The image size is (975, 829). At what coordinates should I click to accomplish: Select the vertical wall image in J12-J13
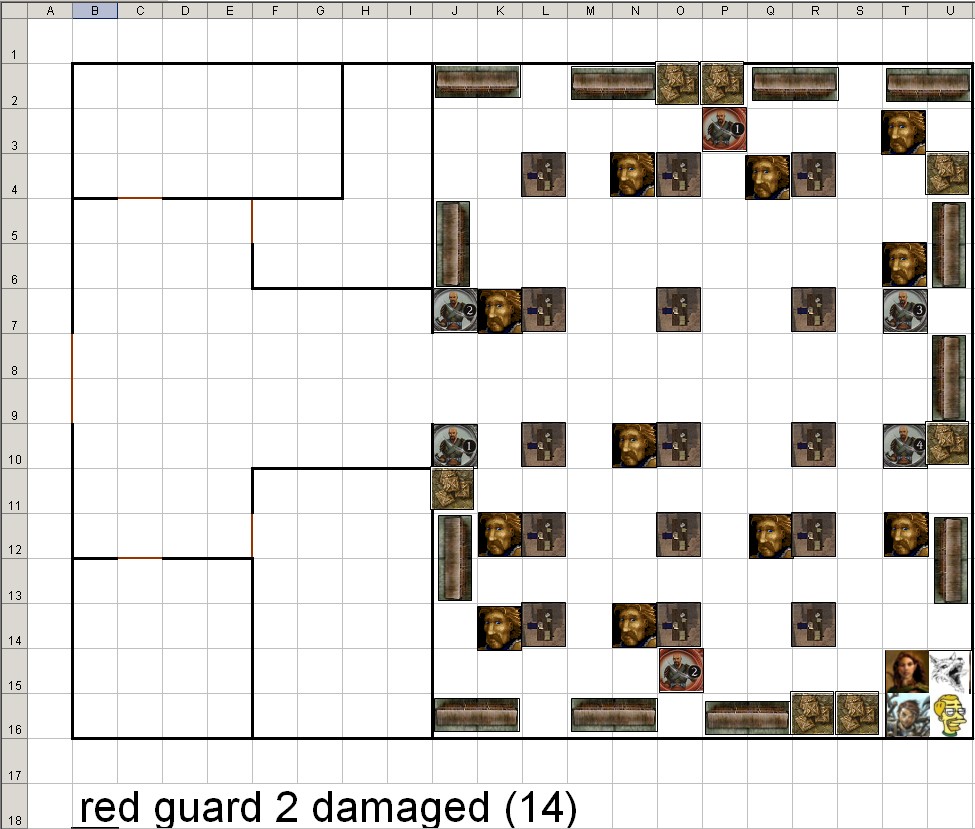point(455,558)
